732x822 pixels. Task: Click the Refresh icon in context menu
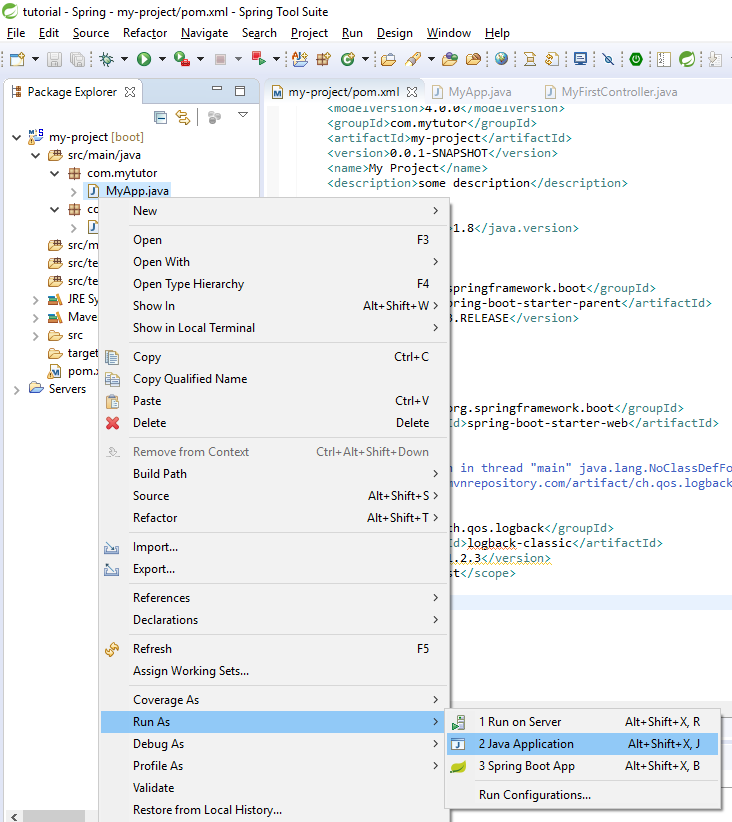tap(112, 650)
